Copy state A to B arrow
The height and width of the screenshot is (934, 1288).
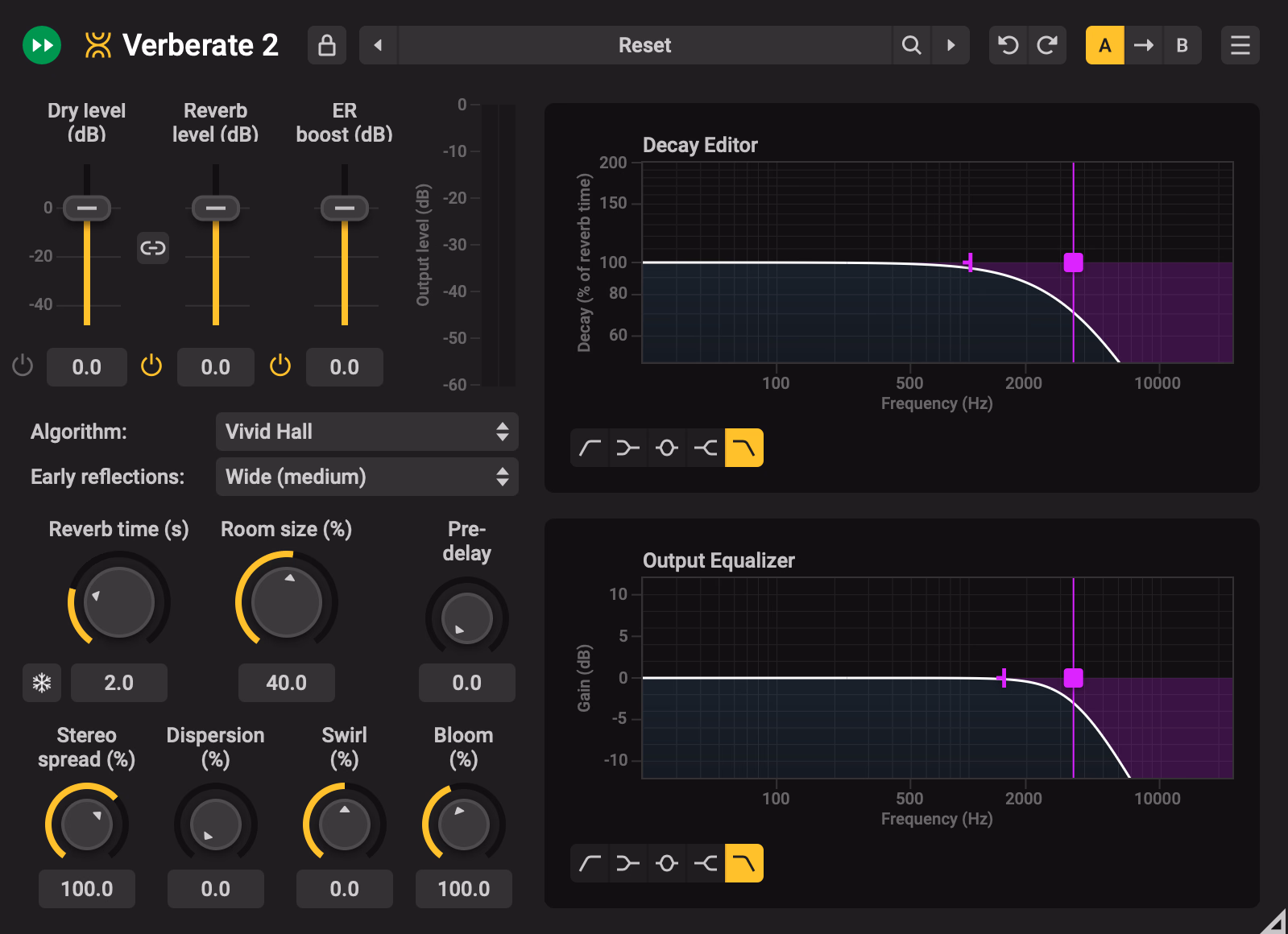pyautogui.click(x=1144, y=45)
